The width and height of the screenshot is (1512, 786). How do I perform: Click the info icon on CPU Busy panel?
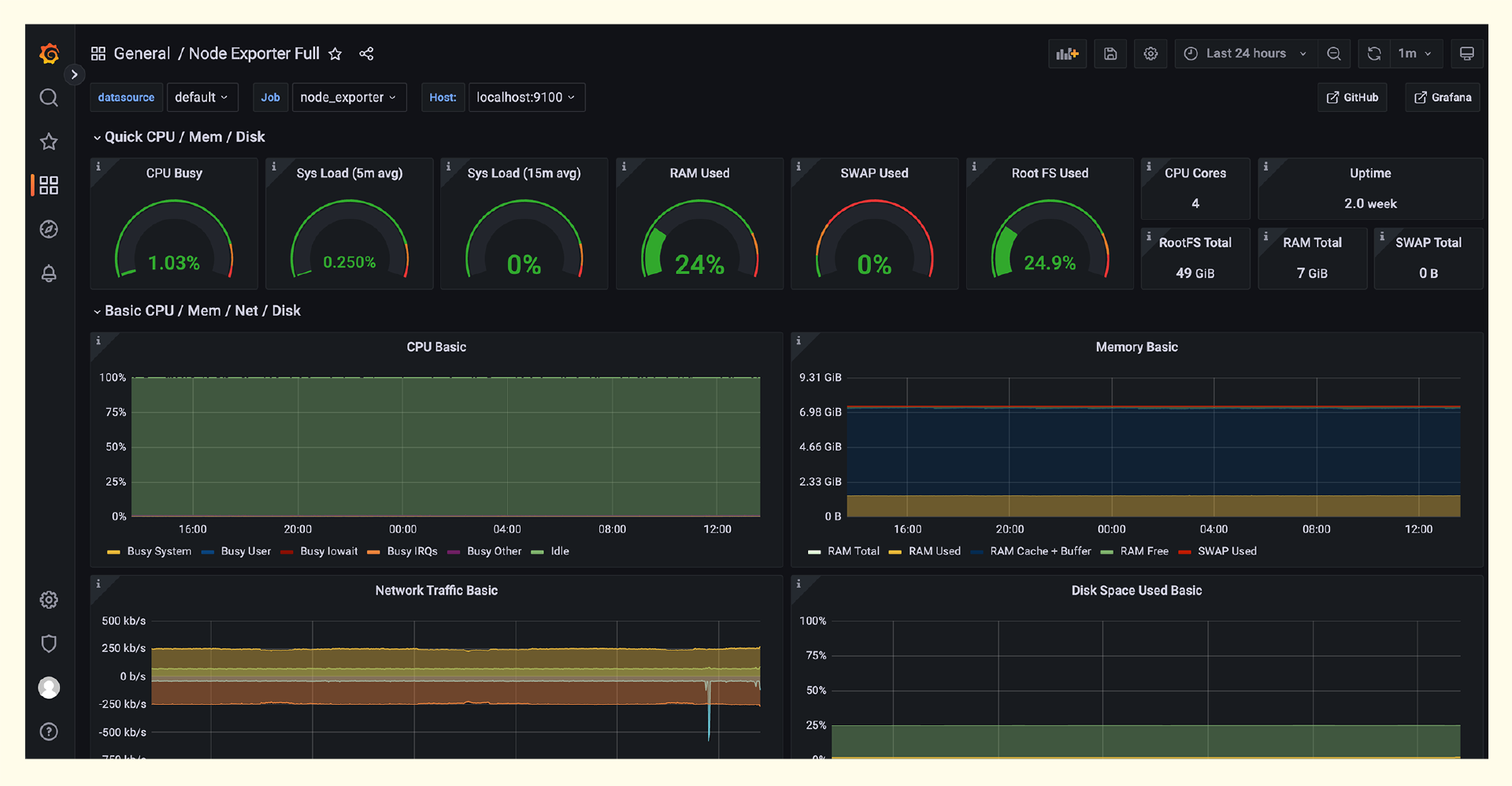click(x=98, y=166)
